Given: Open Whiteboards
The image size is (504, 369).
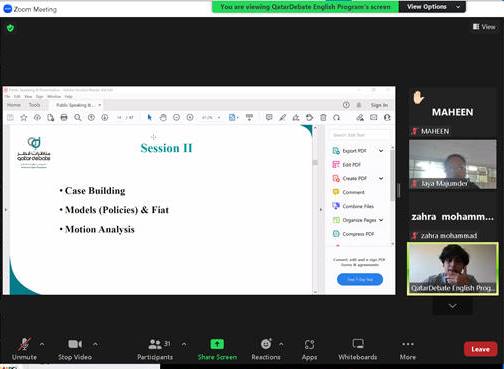Looking at the screenshot, I should coord(358,349).
